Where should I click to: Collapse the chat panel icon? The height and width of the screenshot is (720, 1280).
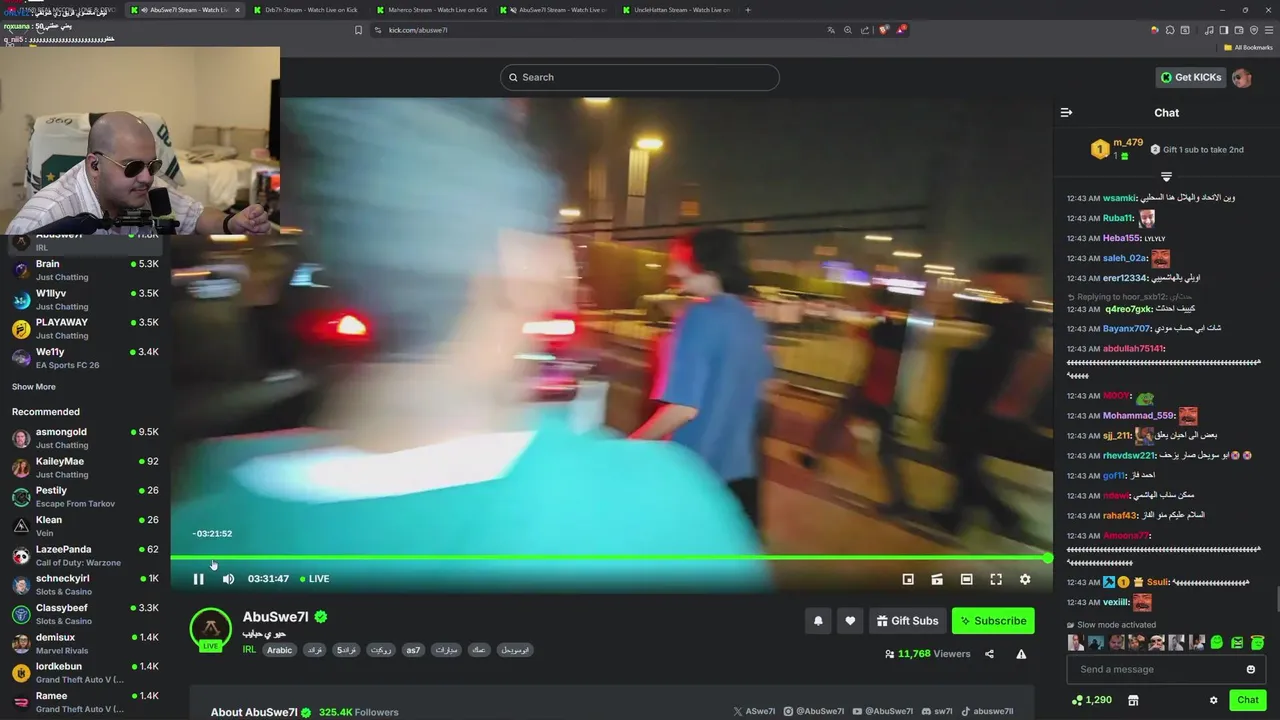pyautogui.click(x=1066, y=113)
